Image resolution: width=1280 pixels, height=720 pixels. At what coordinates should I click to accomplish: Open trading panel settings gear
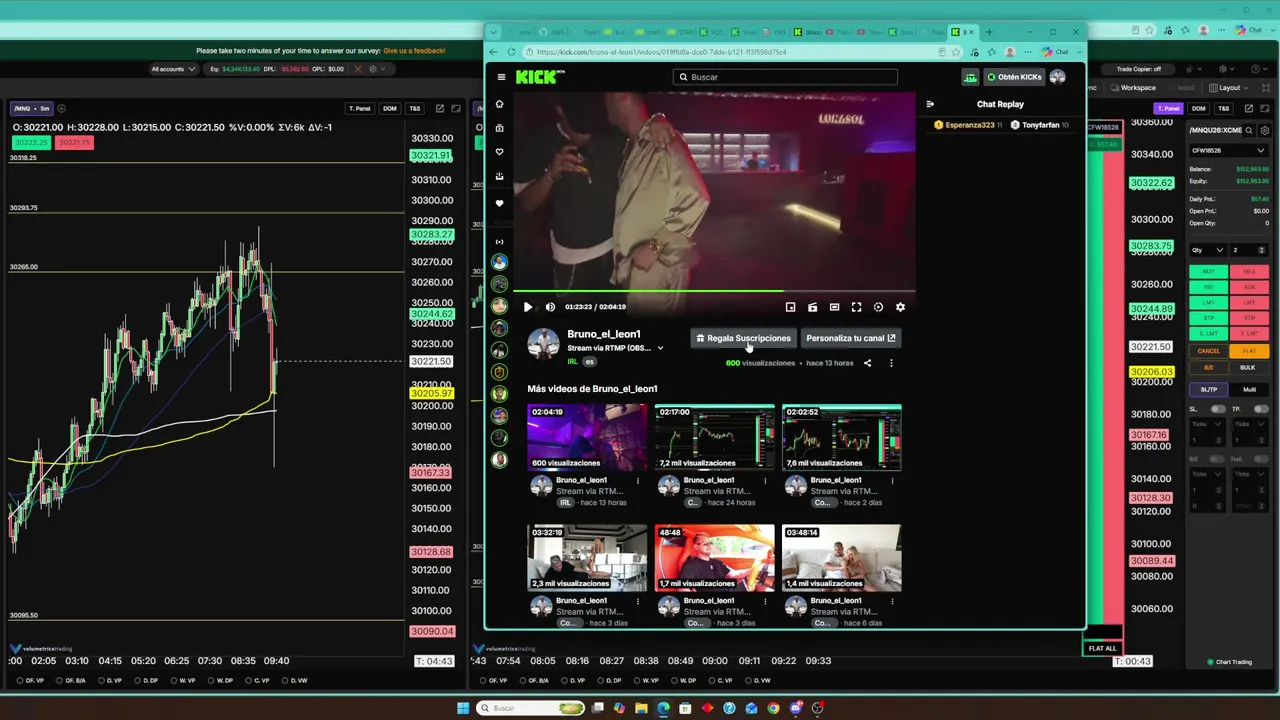[1265, 130]
